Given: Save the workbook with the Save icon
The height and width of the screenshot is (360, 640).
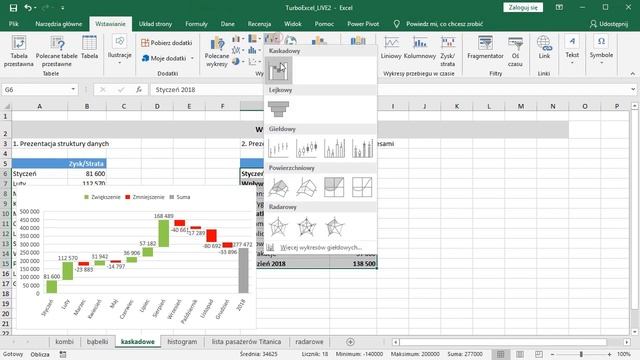Looking at the screenshot, I should [13, 8].
